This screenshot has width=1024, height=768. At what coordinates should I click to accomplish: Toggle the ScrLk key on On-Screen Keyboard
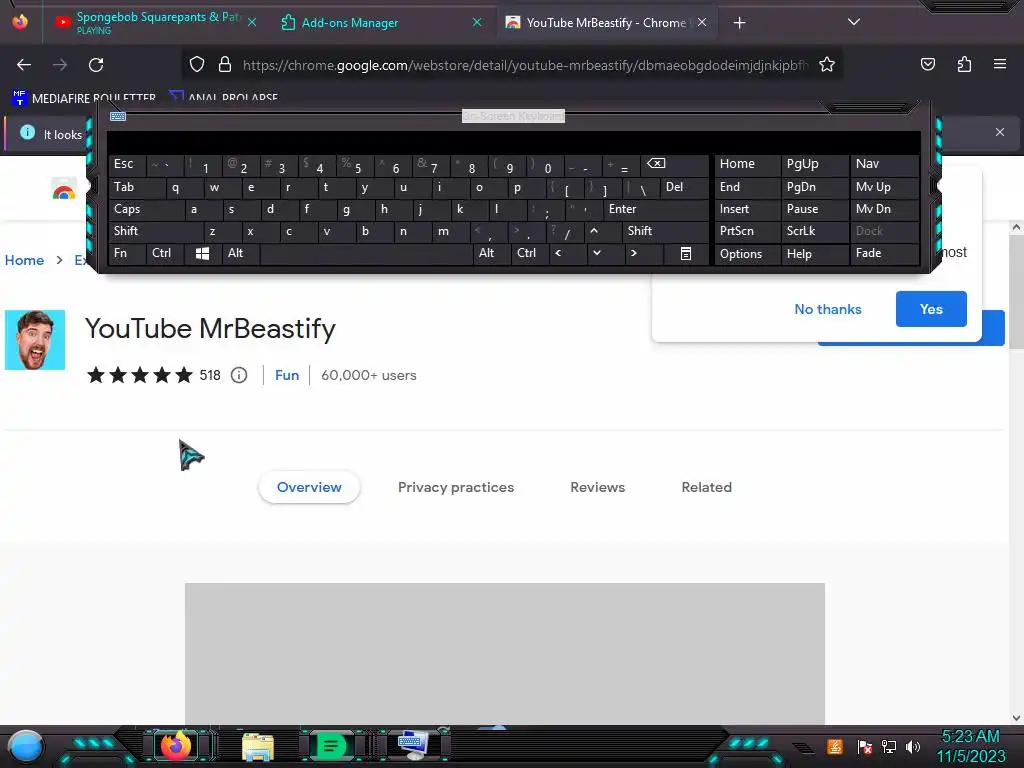pyautogui.click(x=814, y=231)
